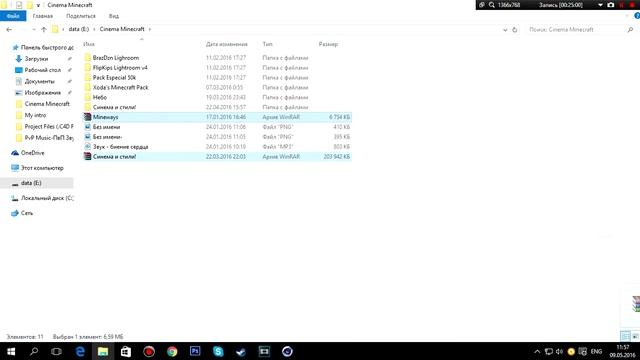640x360 pixels.
Task: Sort files by the Размер column
Action: [329, 44]
